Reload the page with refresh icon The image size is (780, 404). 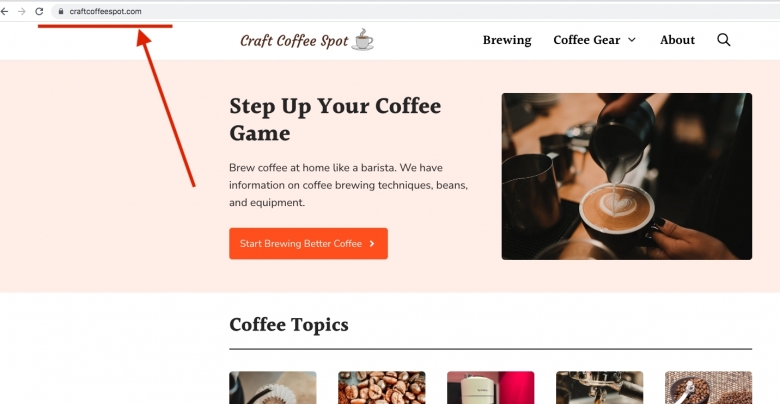(x=39, y=11)
